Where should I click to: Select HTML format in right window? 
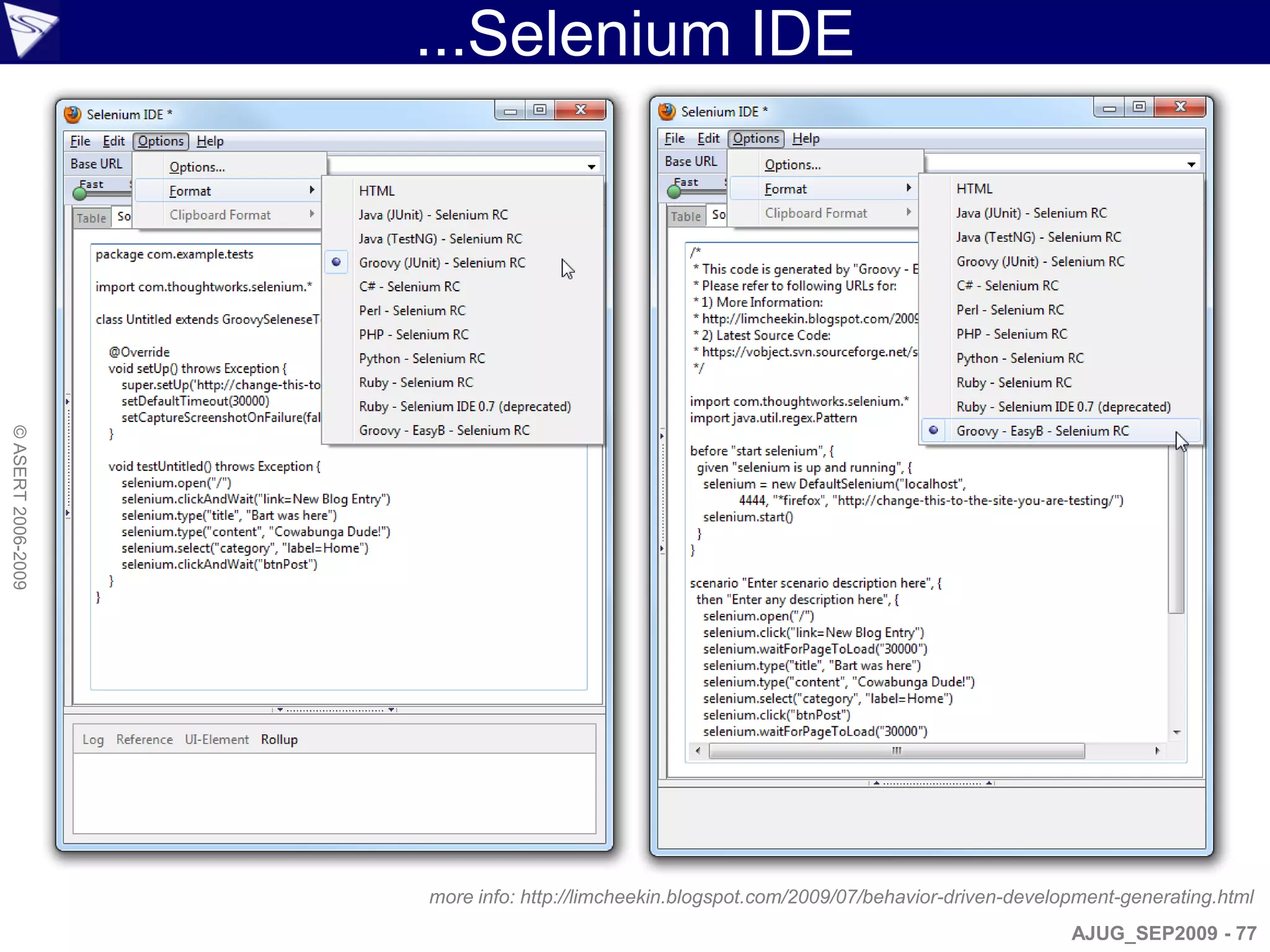(x=1061, y=189)
